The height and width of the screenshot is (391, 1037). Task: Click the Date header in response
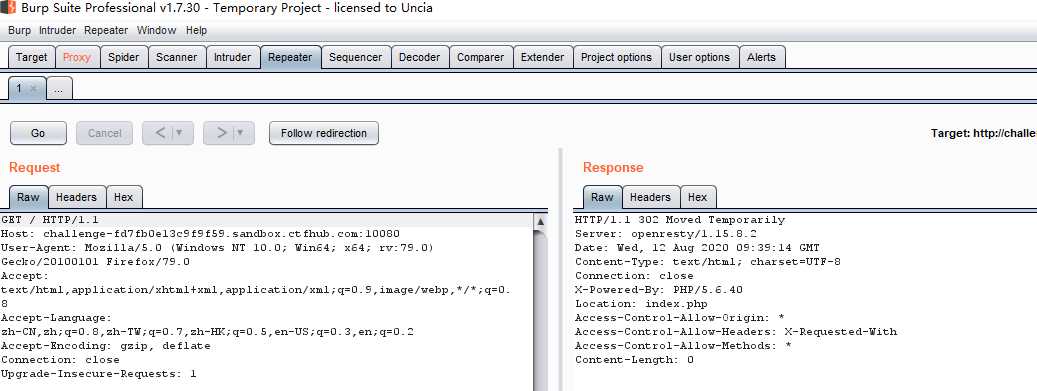click(x=697, y=247)
